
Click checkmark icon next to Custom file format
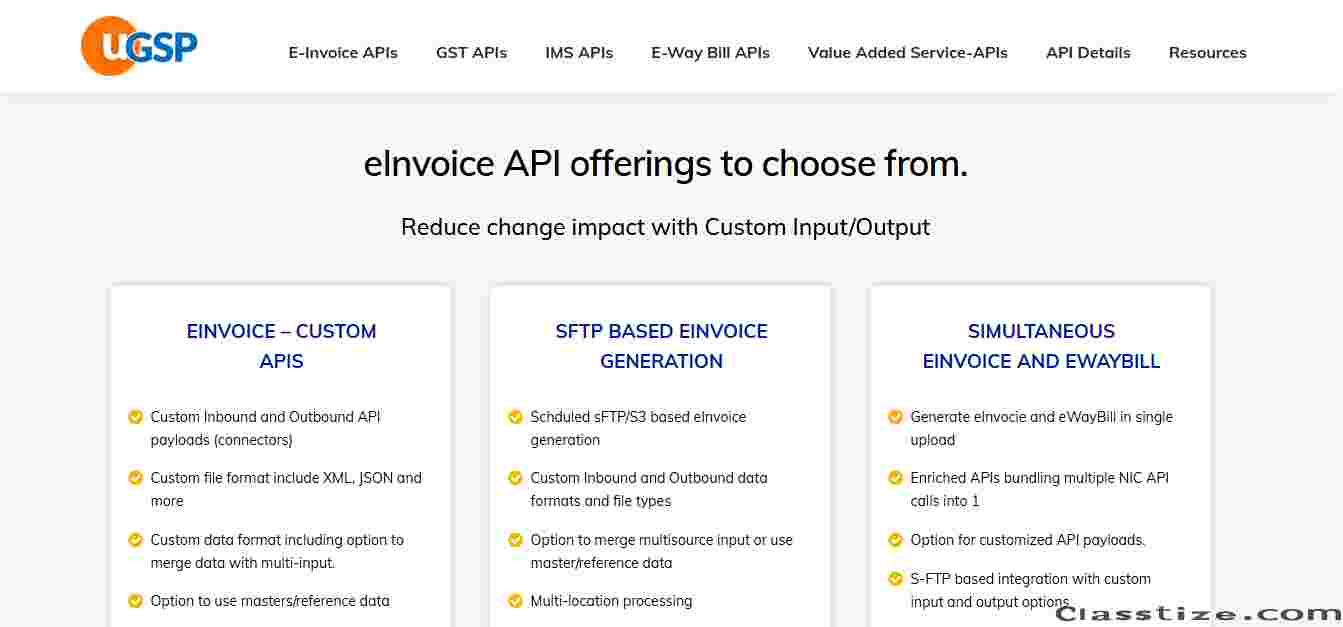pyautogui.click(x=135, y=478)
